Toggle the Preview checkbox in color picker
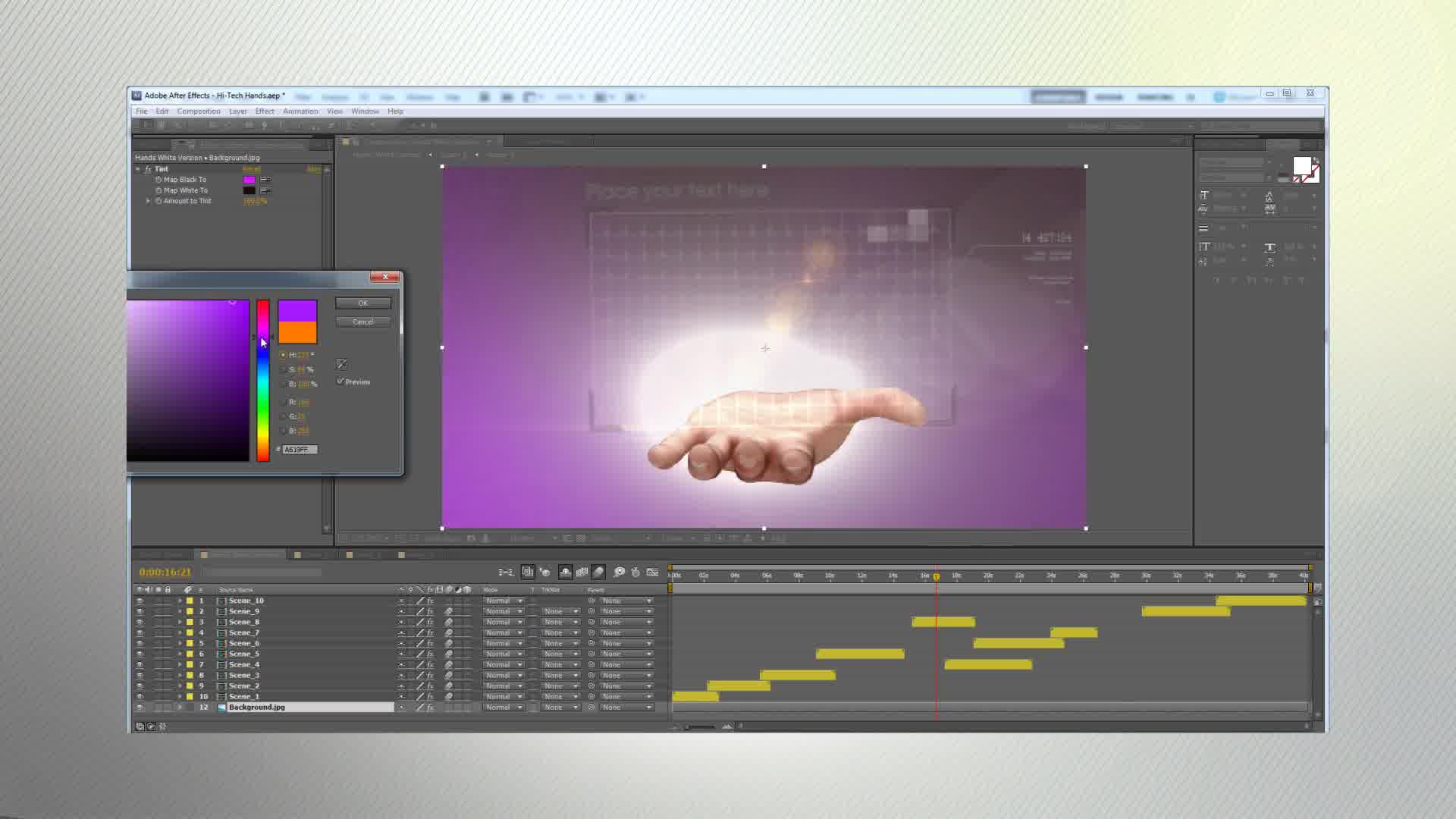The width and height of the screenshot is (1456, 819). 340,381
